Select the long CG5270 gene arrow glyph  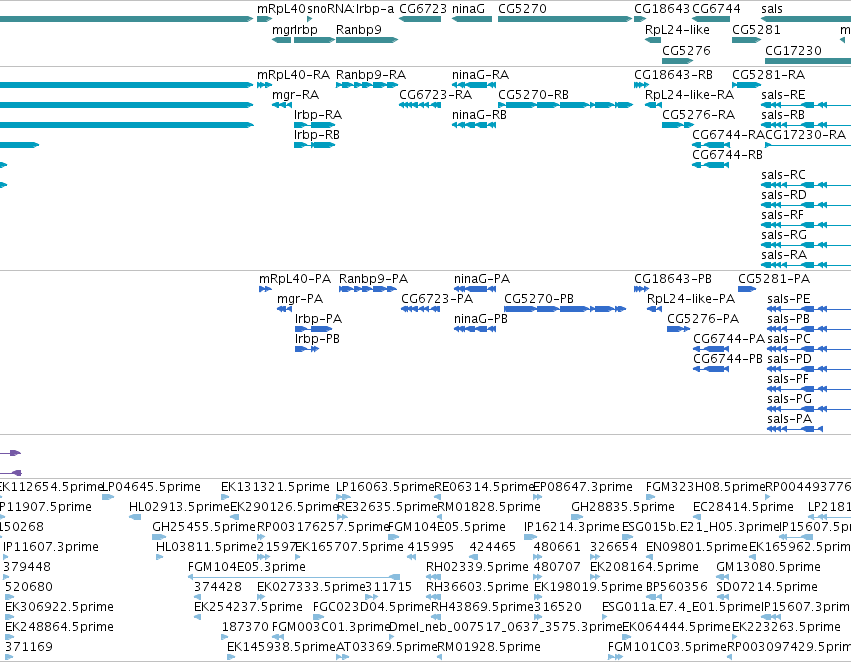(x=565, y=19)
